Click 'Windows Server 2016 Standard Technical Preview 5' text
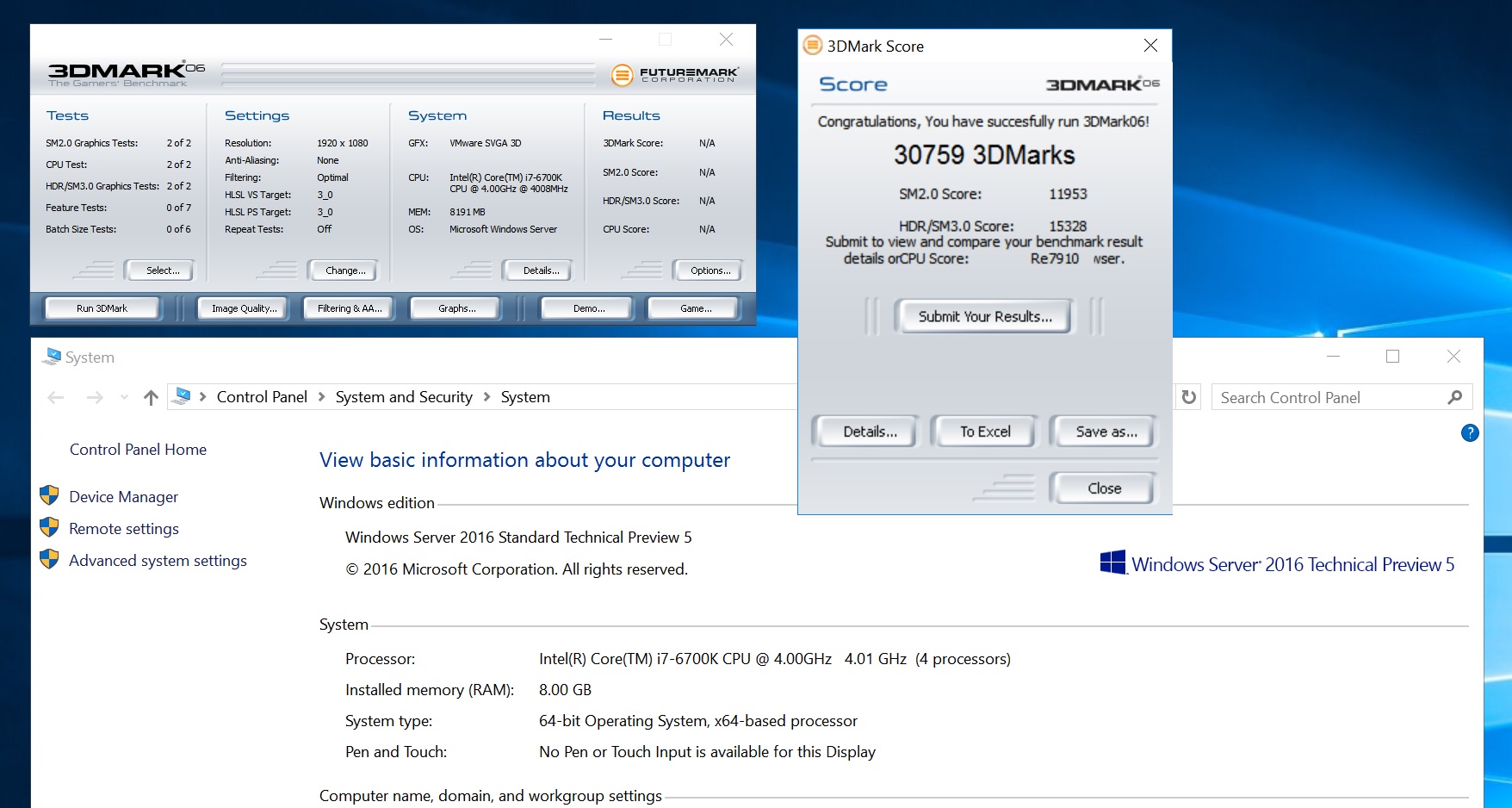 [518, 538]
